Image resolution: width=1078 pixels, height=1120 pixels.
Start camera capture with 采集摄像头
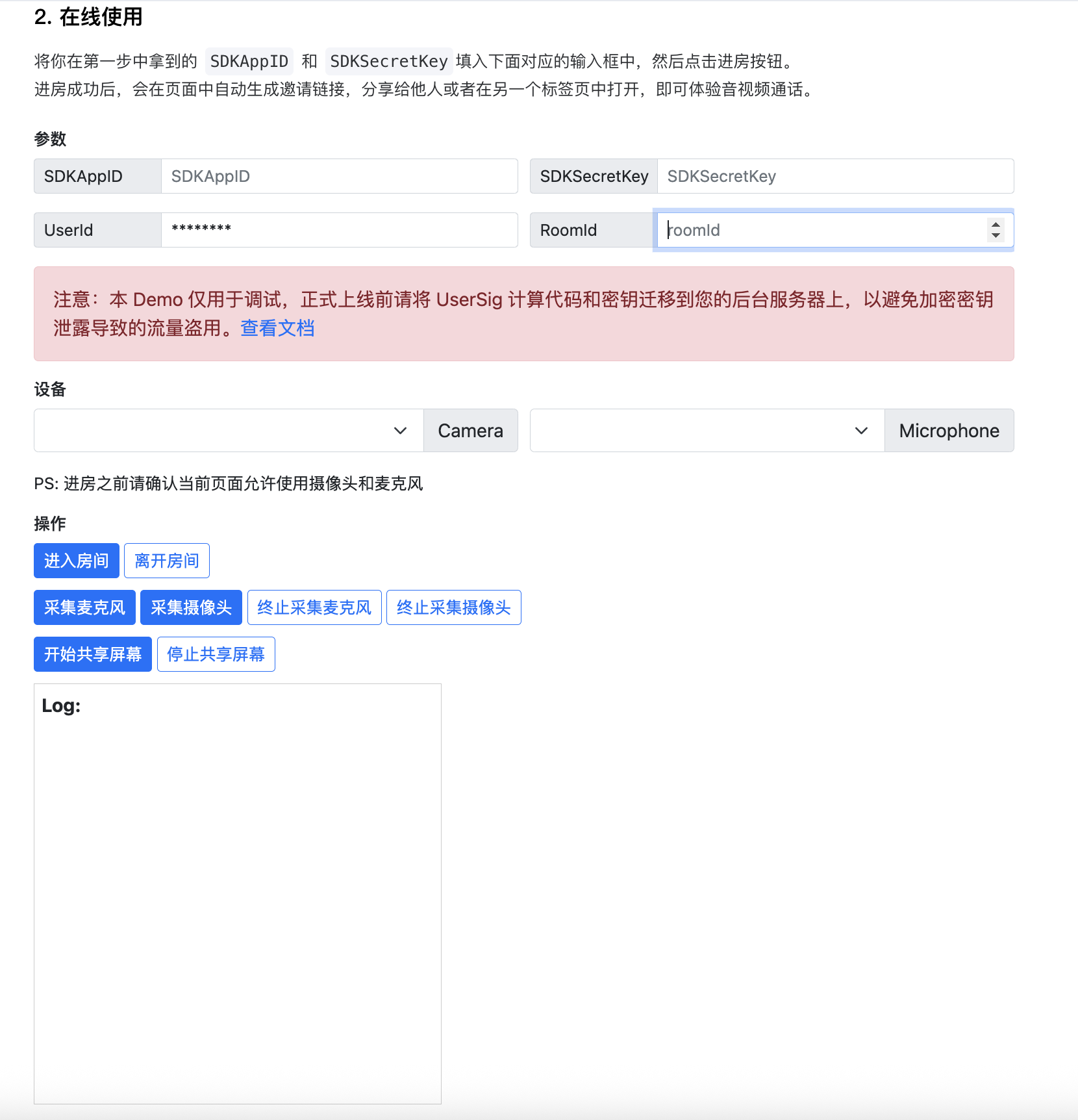point(191,607)
